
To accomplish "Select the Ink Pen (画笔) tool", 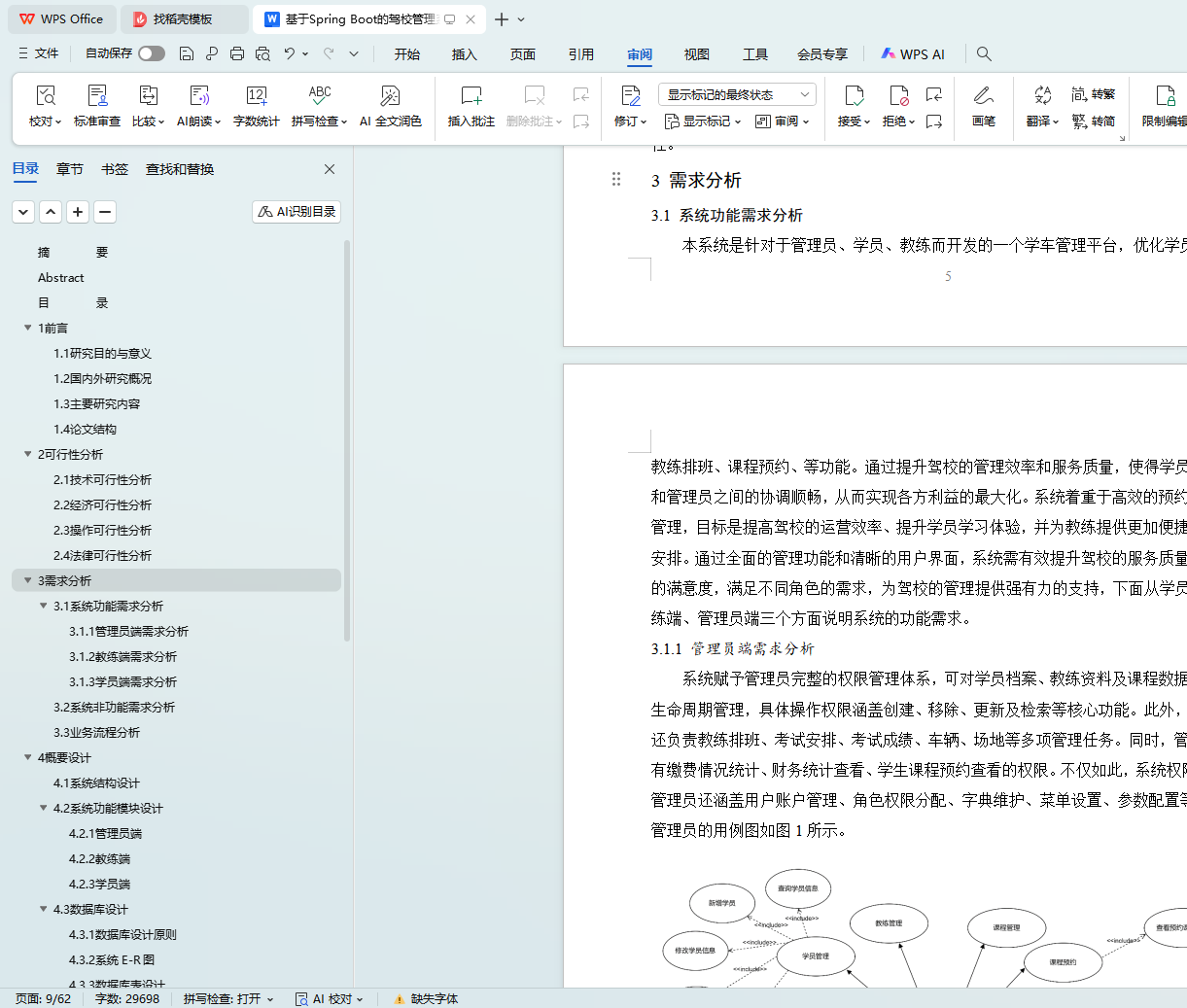I will 983,96.
